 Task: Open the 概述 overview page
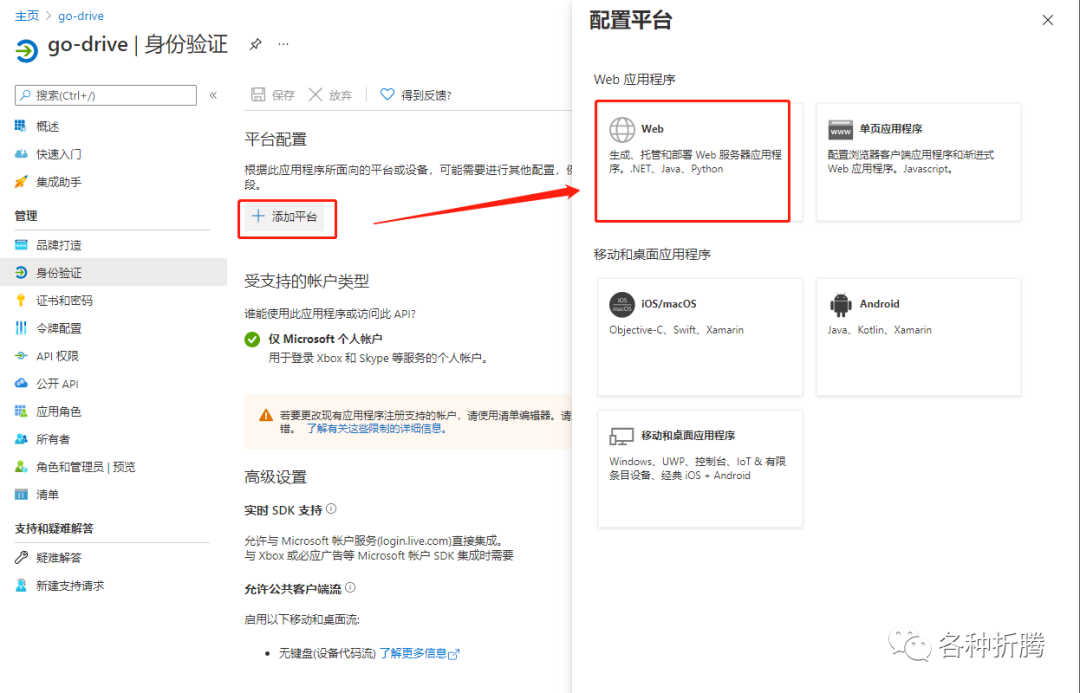coord(48,126)
